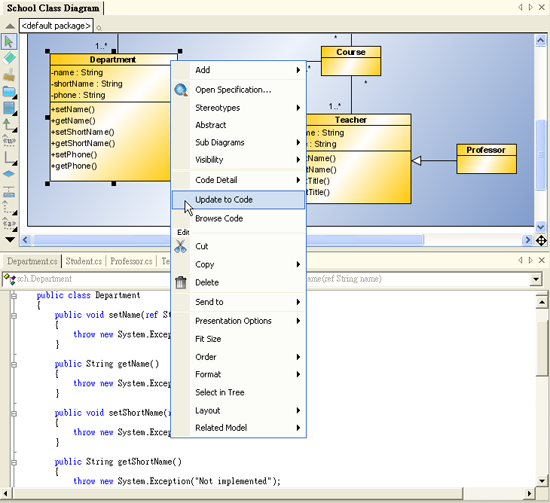This screenshot has width=550, height=503.
Task: Open the Sub Diagrams submenu
Action: pyautogui.click(x=239, y=142)
